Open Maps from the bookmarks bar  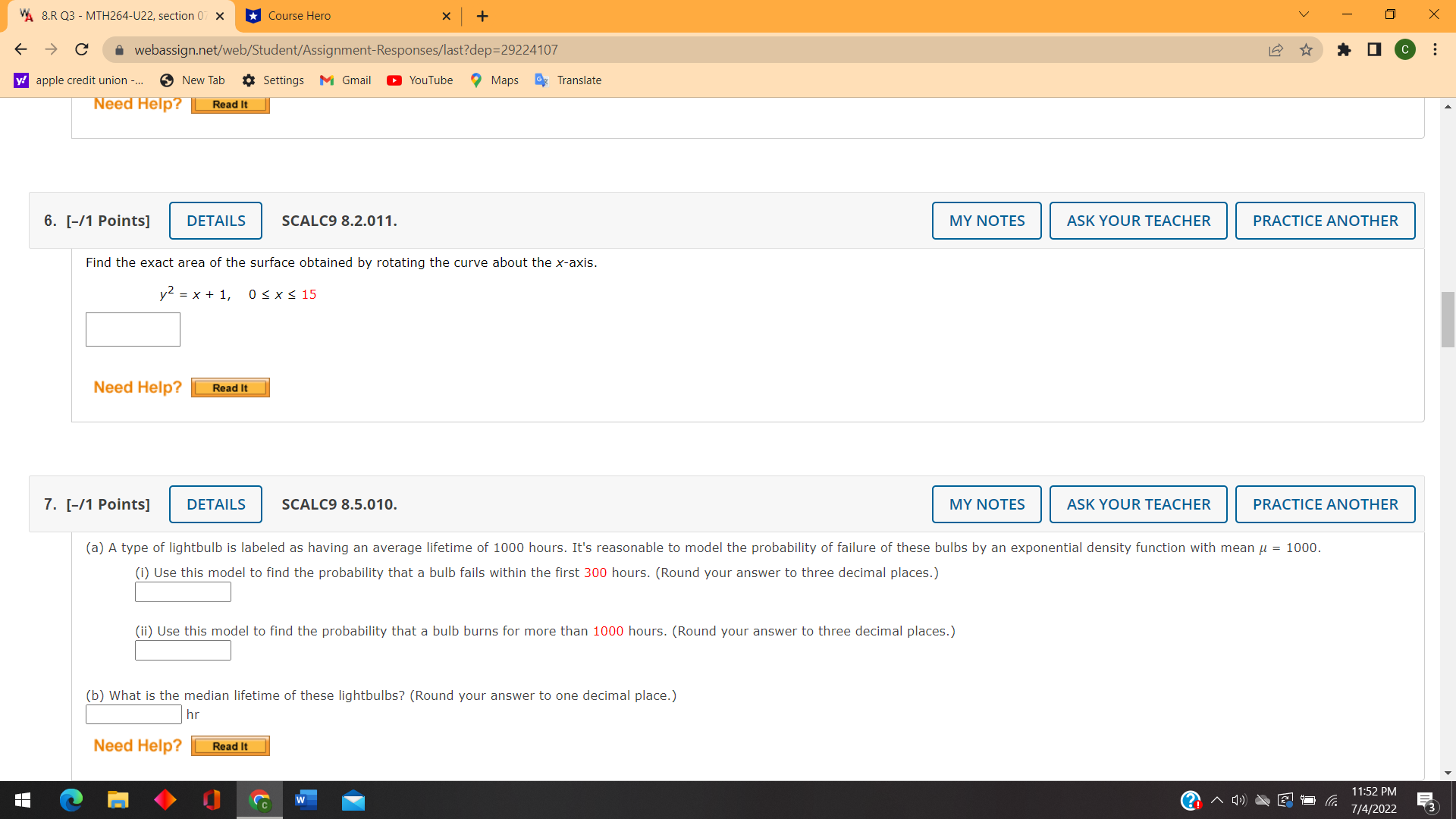[494, 80]
